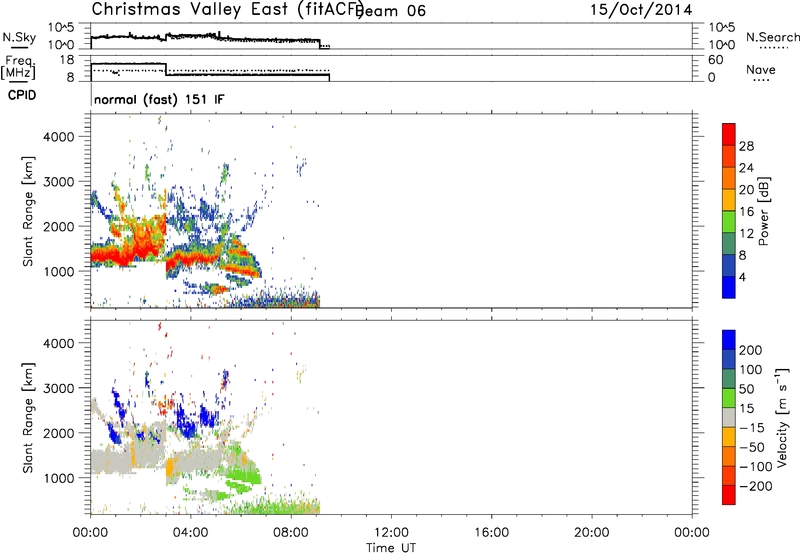Click the light green segment of velocity colorbar

tap(729, 398)
